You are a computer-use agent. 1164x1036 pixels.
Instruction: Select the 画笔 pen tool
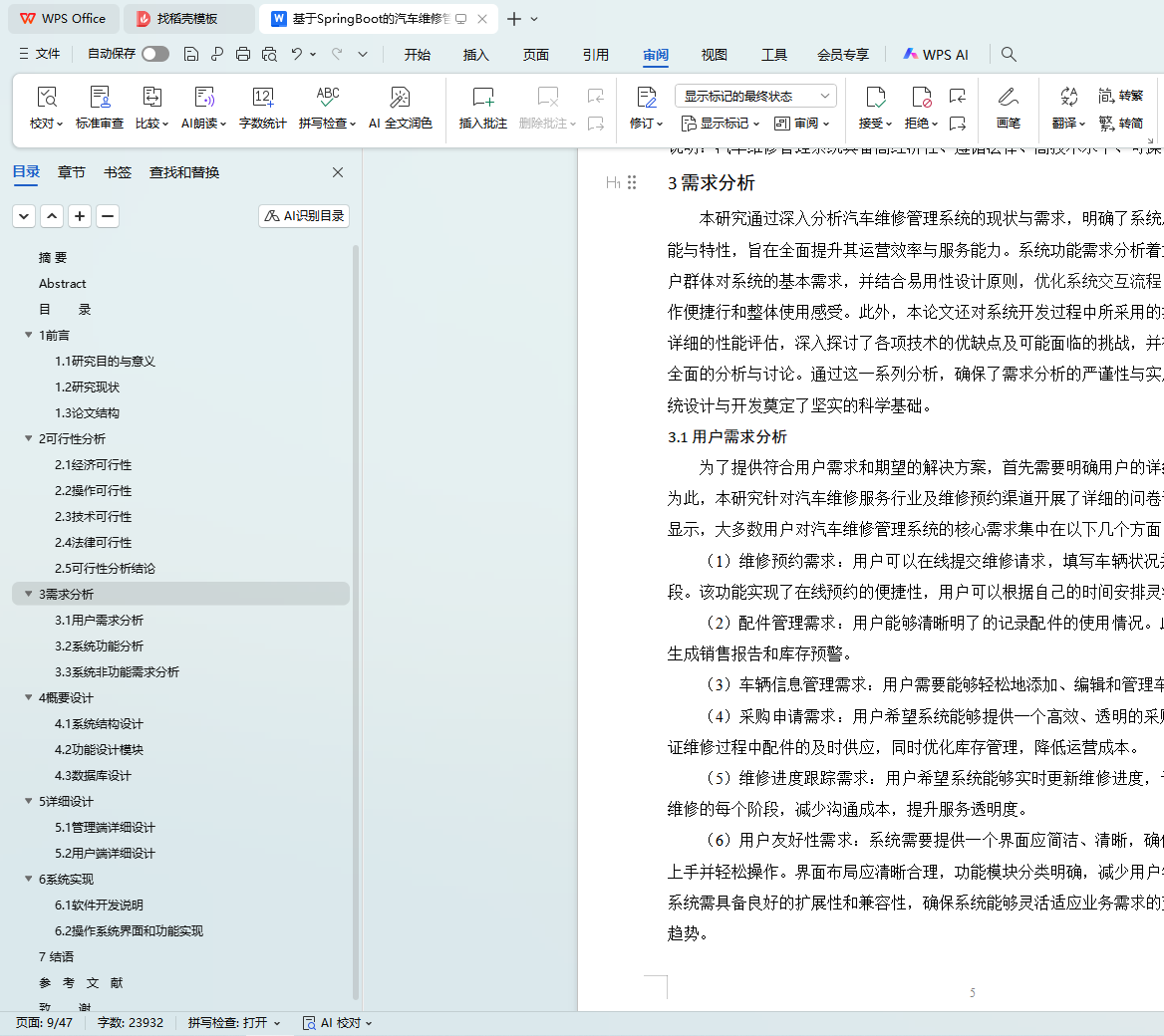[1008, 98]
